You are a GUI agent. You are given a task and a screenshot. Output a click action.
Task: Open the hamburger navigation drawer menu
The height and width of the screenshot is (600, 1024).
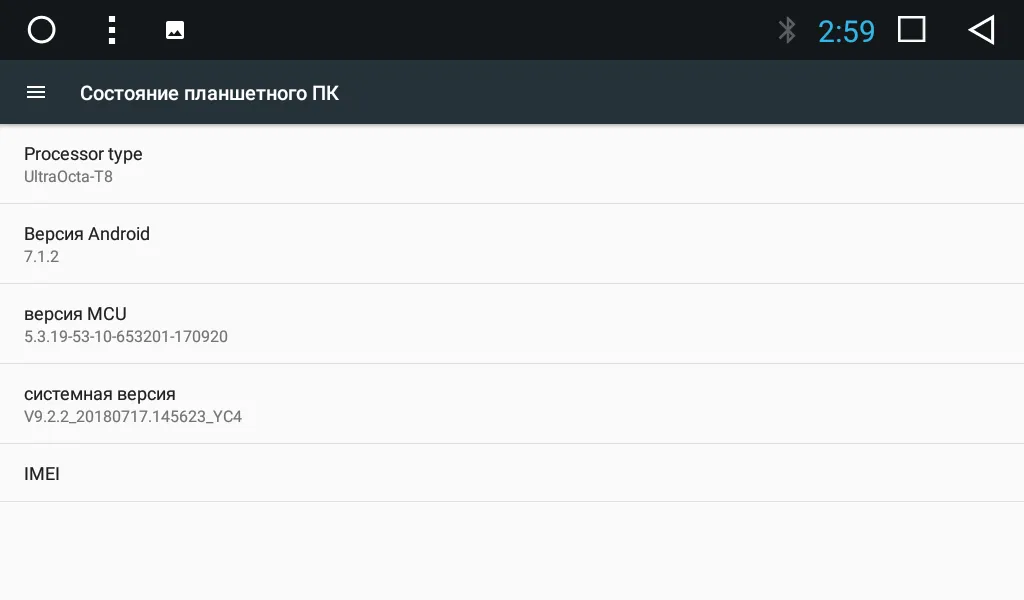pyautogui.click(x=36, y=93)
